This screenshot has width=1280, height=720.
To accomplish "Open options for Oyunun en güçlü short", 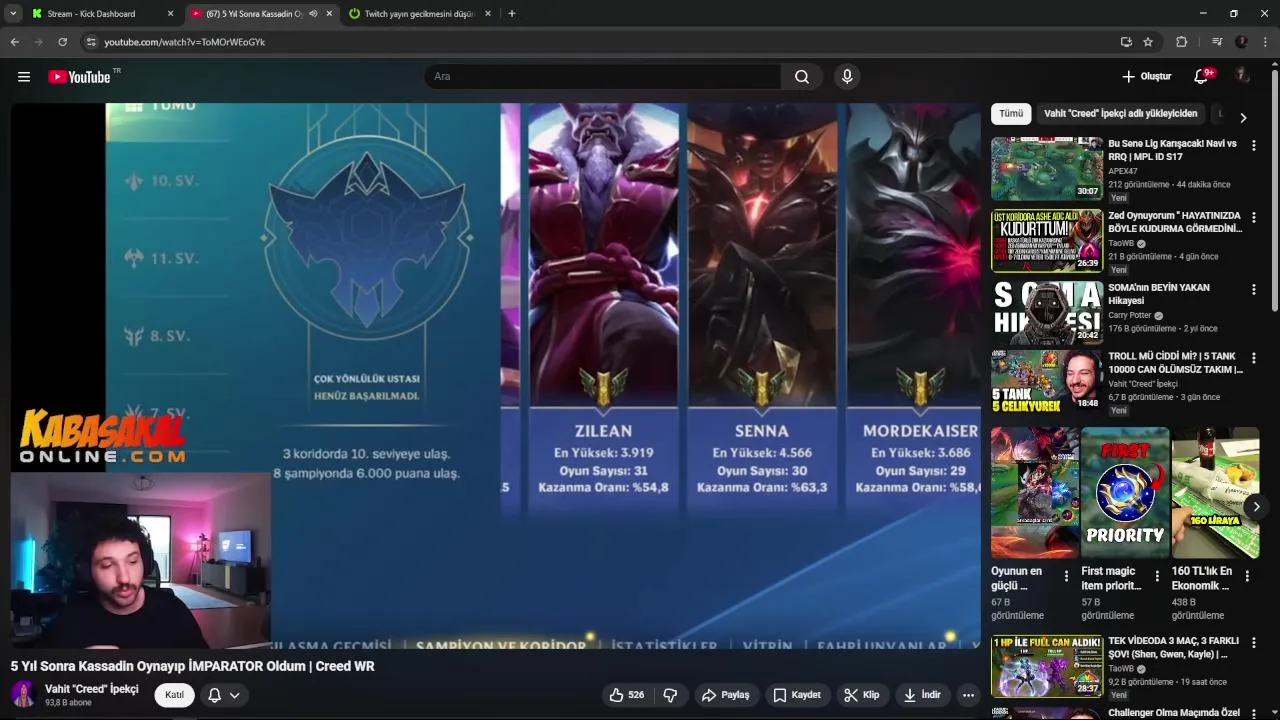I will coord(1066,576).
